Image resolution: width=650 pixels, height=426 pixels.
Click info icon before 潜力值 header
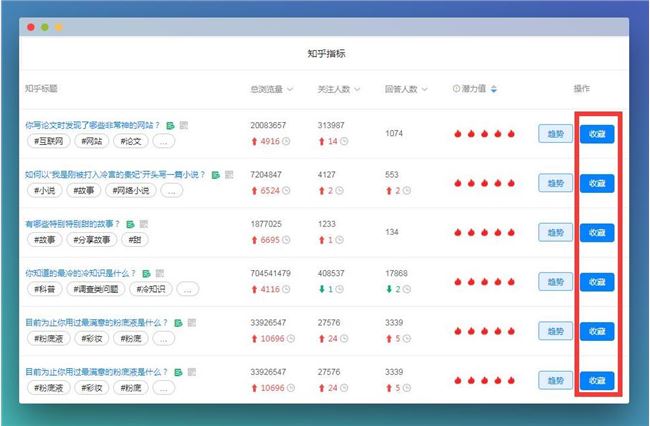[456, 89]
